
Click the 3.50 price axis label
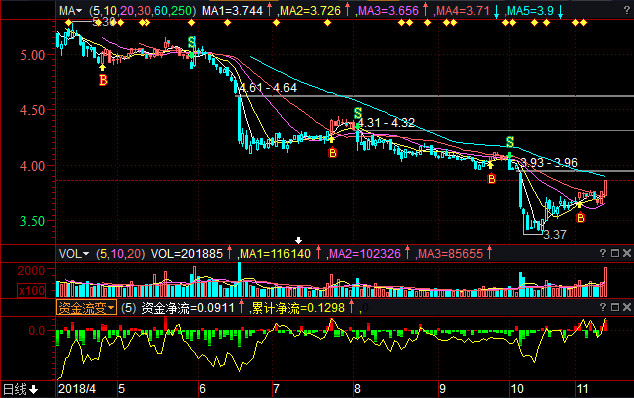click(33, 221)
